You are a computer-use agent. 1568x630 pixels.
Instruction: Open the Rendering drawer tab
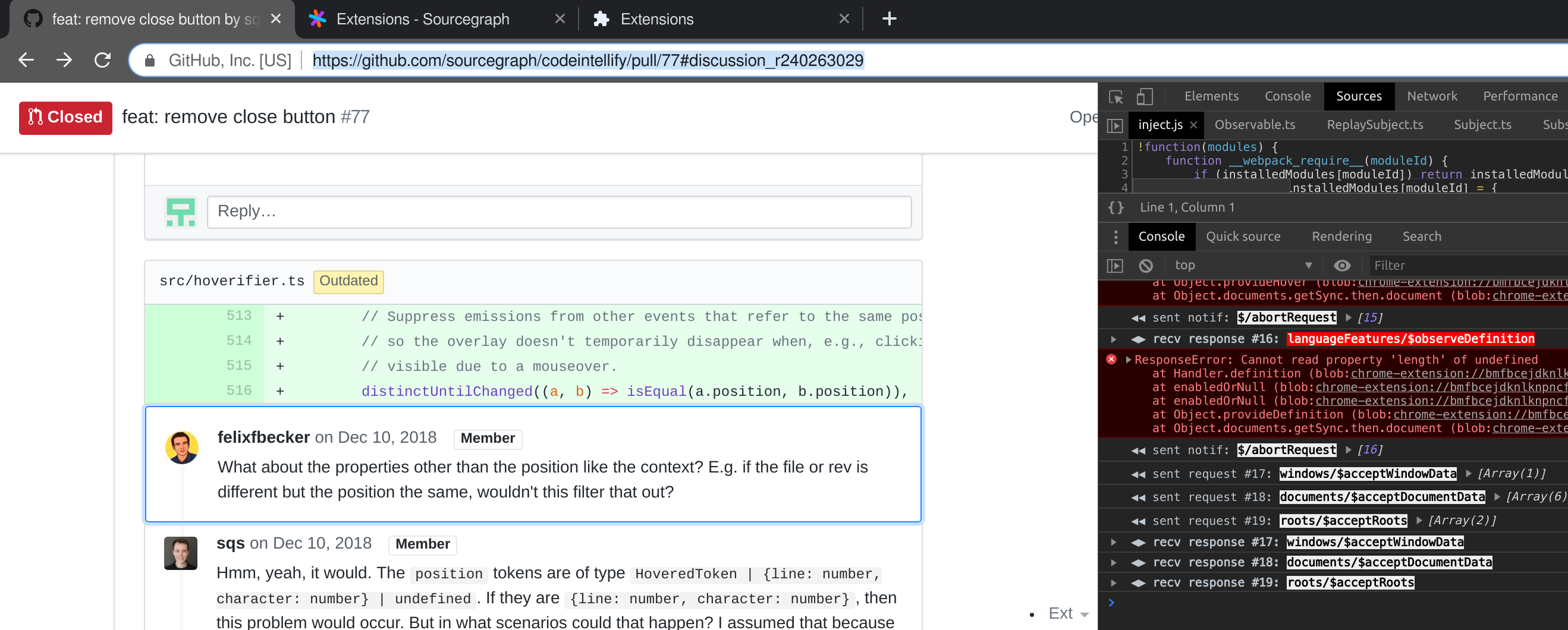[x=1341, y=236]
